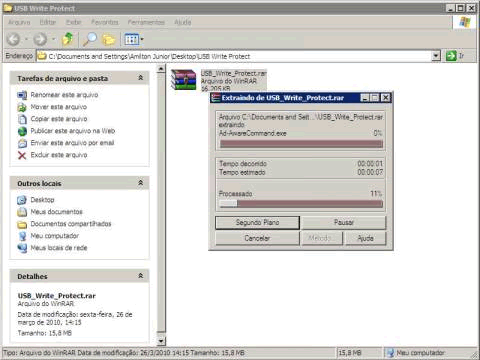Click the Tempo estimado label

pyautogui.click(x=242, y=172)
